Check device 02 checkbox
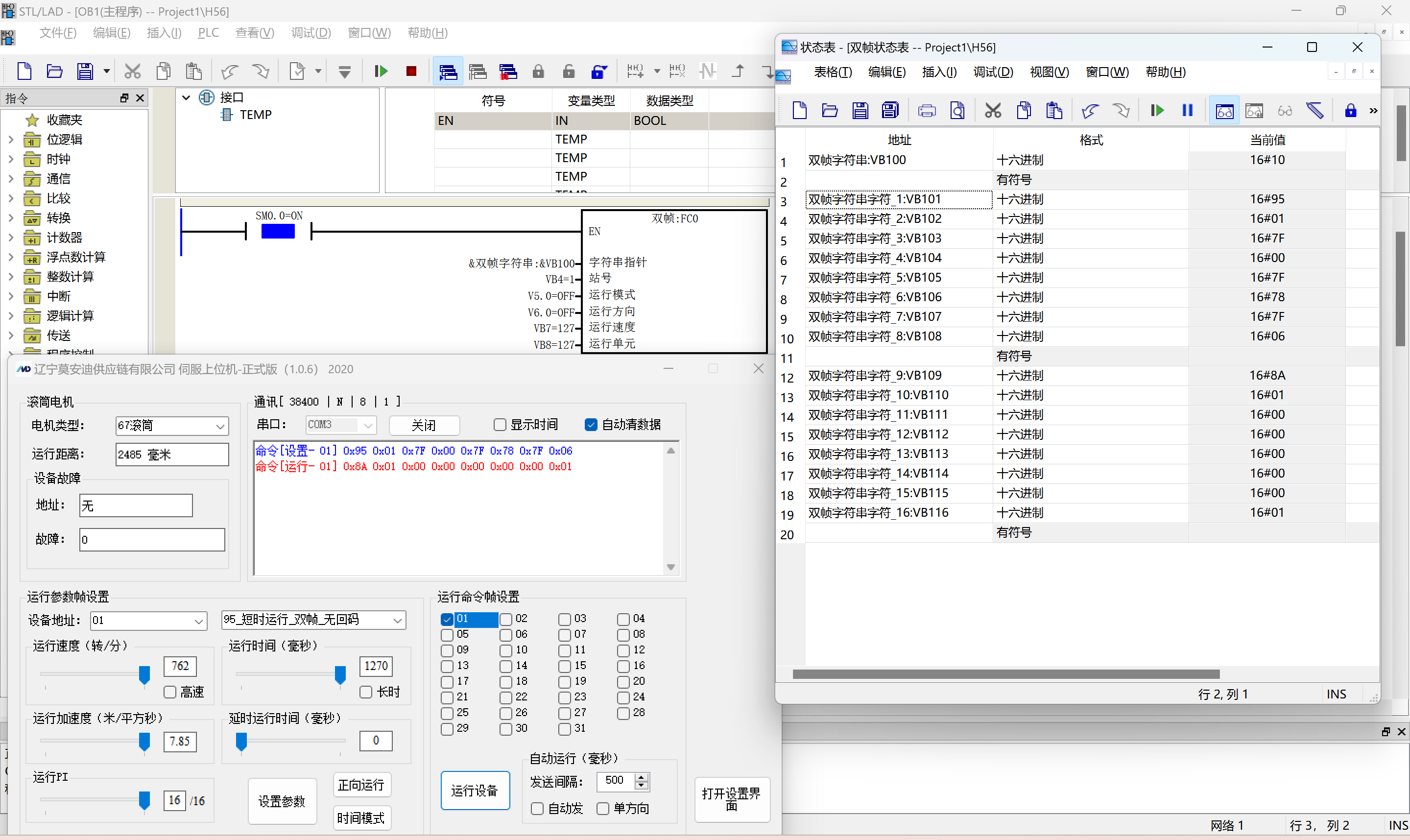 pyautogui.click(x=506, y=619)
